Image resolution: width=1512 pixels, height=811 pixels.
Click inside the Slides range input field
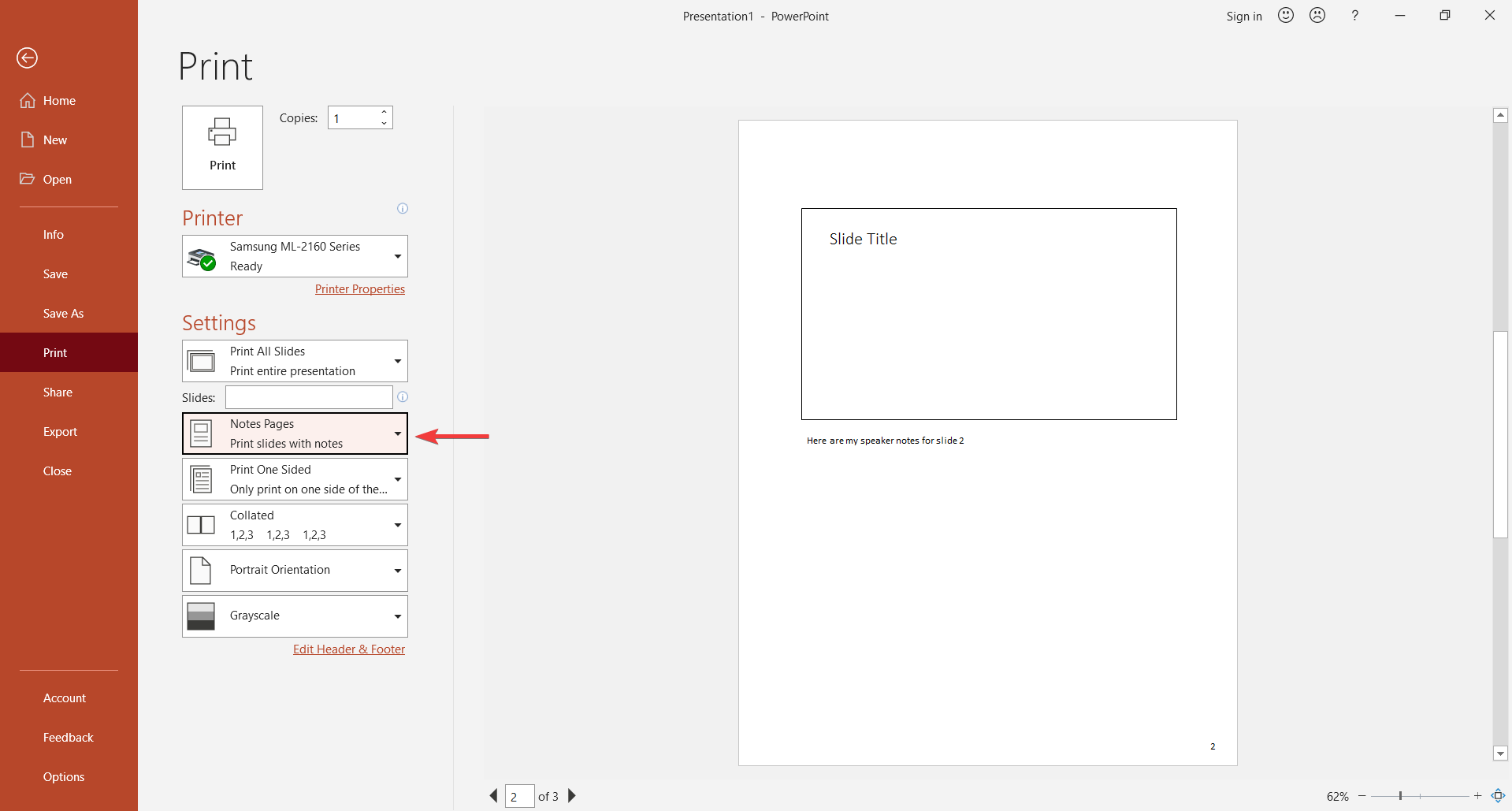click(x=307, y=397)
